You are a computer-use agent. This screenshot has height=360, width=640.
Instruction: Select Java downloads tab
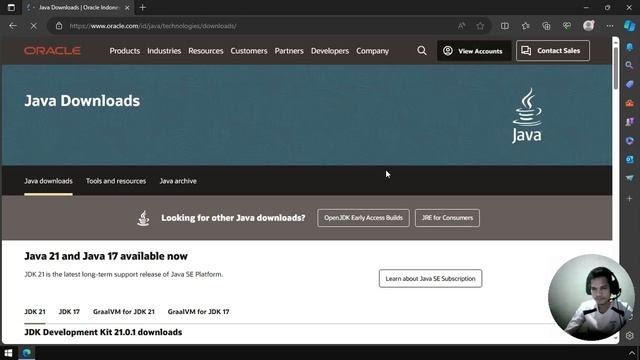point(48,181)
